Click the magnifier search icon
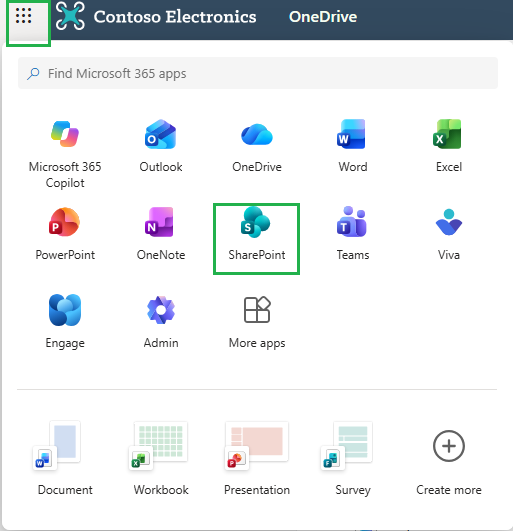513x531 pixels. coord(33,73)
